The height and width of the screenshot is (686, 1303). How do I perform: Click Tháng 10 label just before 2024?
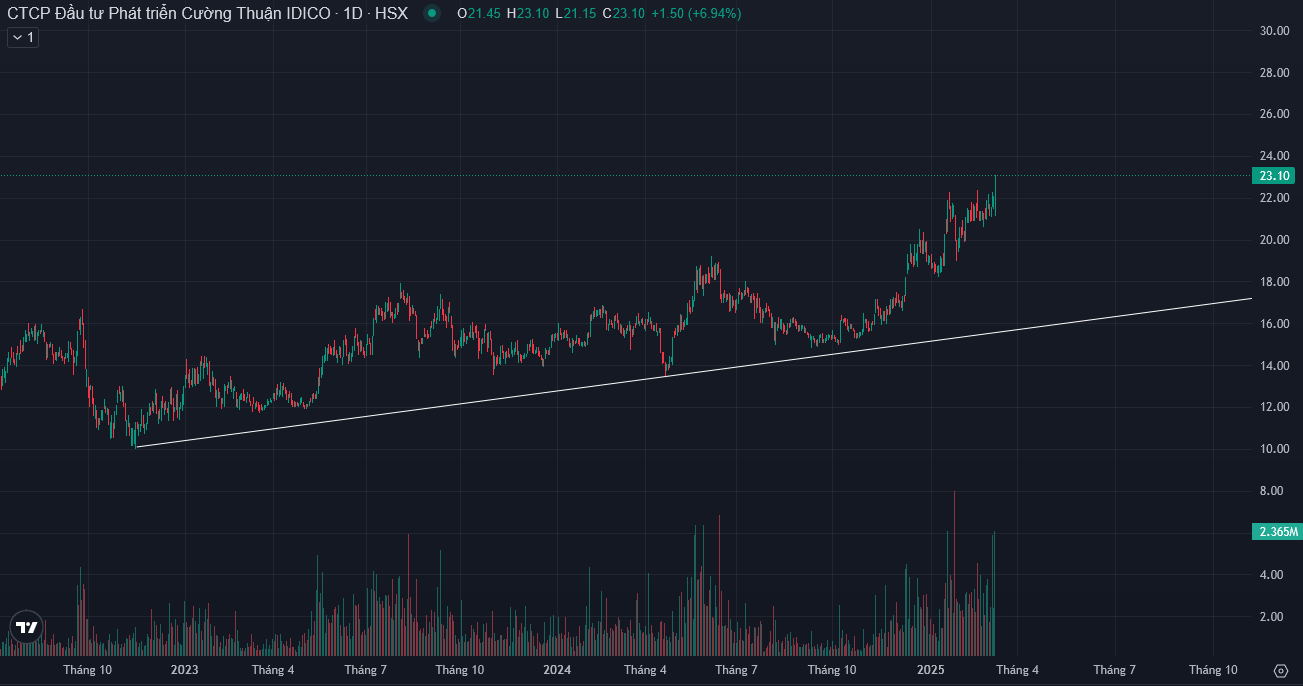click(460, 670)
